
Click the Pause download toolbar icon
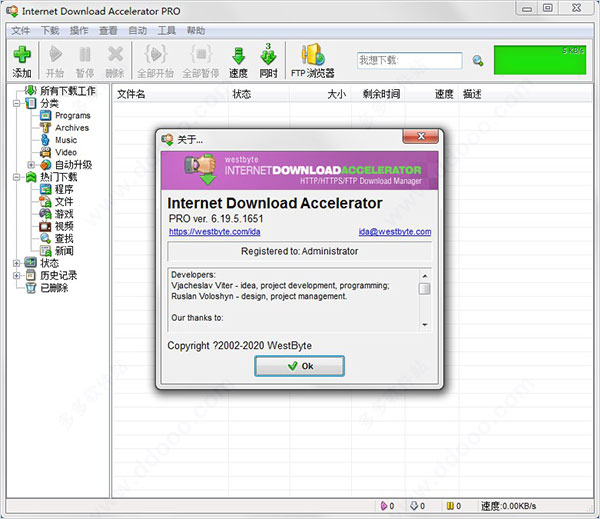[85, 54]
